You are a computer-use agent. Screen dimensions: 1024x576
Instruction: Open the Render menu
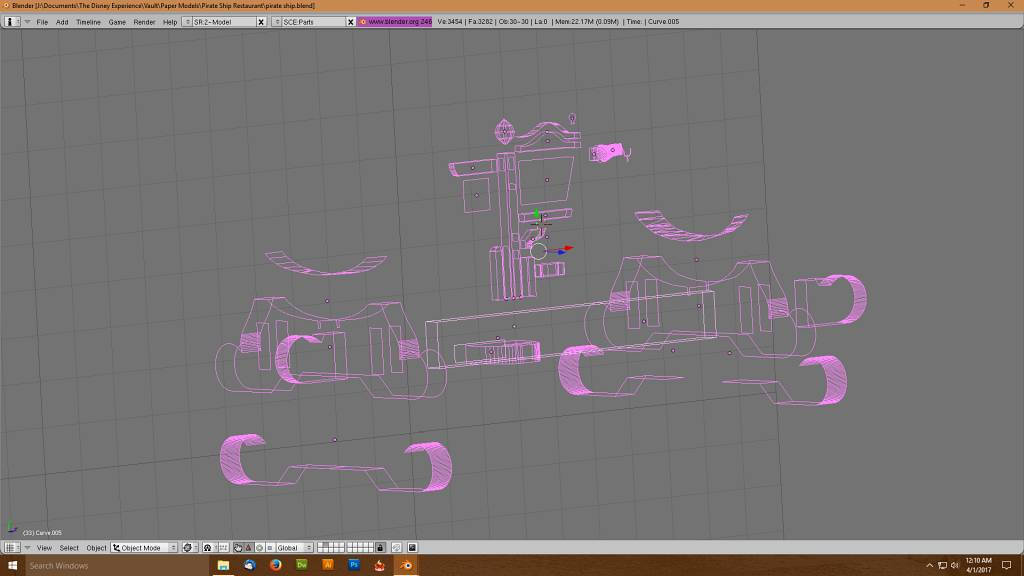click(144, 22)
